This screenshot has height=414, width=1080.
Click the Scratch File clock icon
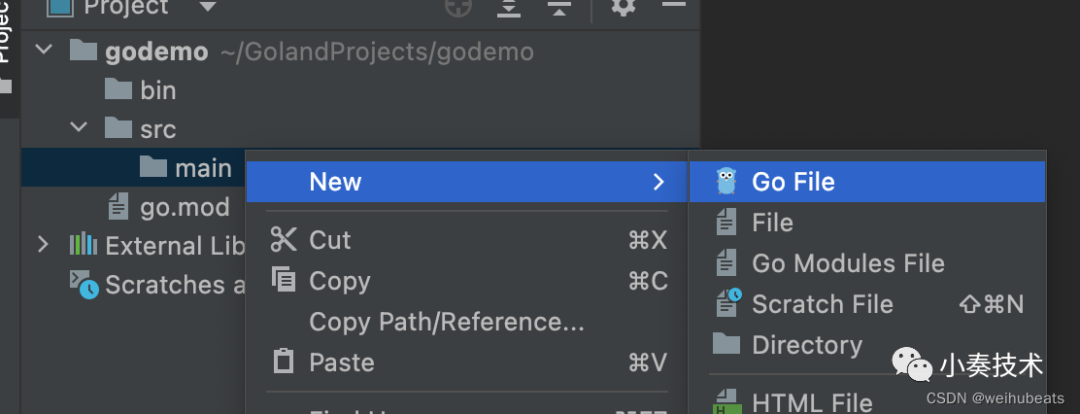coord(727,304)
